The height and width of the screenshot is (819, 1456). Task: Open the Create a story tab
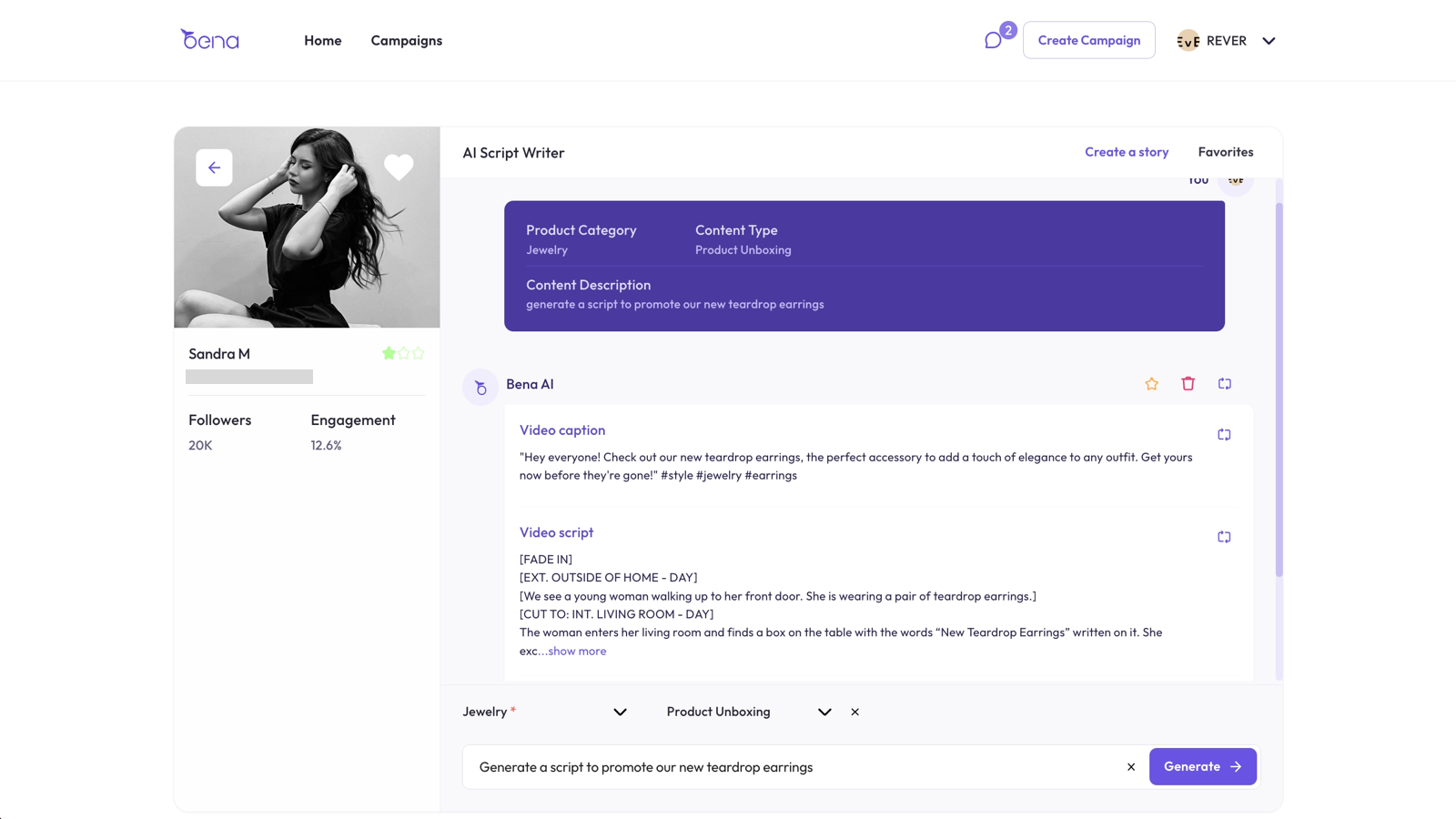(1127, 152)
